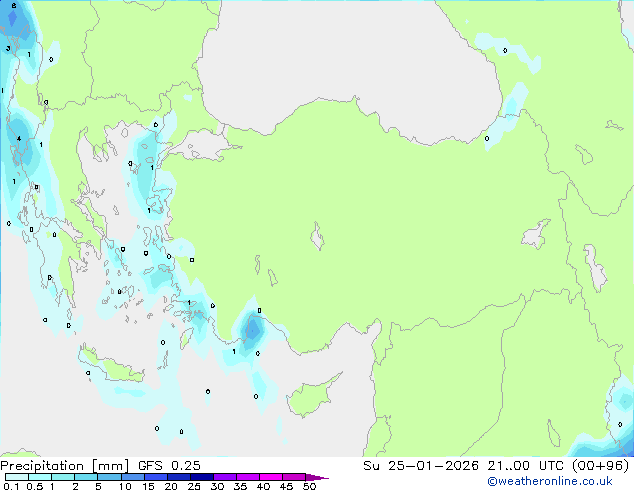Click the 5–10 mm legend color box
634x490 pixels.
coord(109,477)
